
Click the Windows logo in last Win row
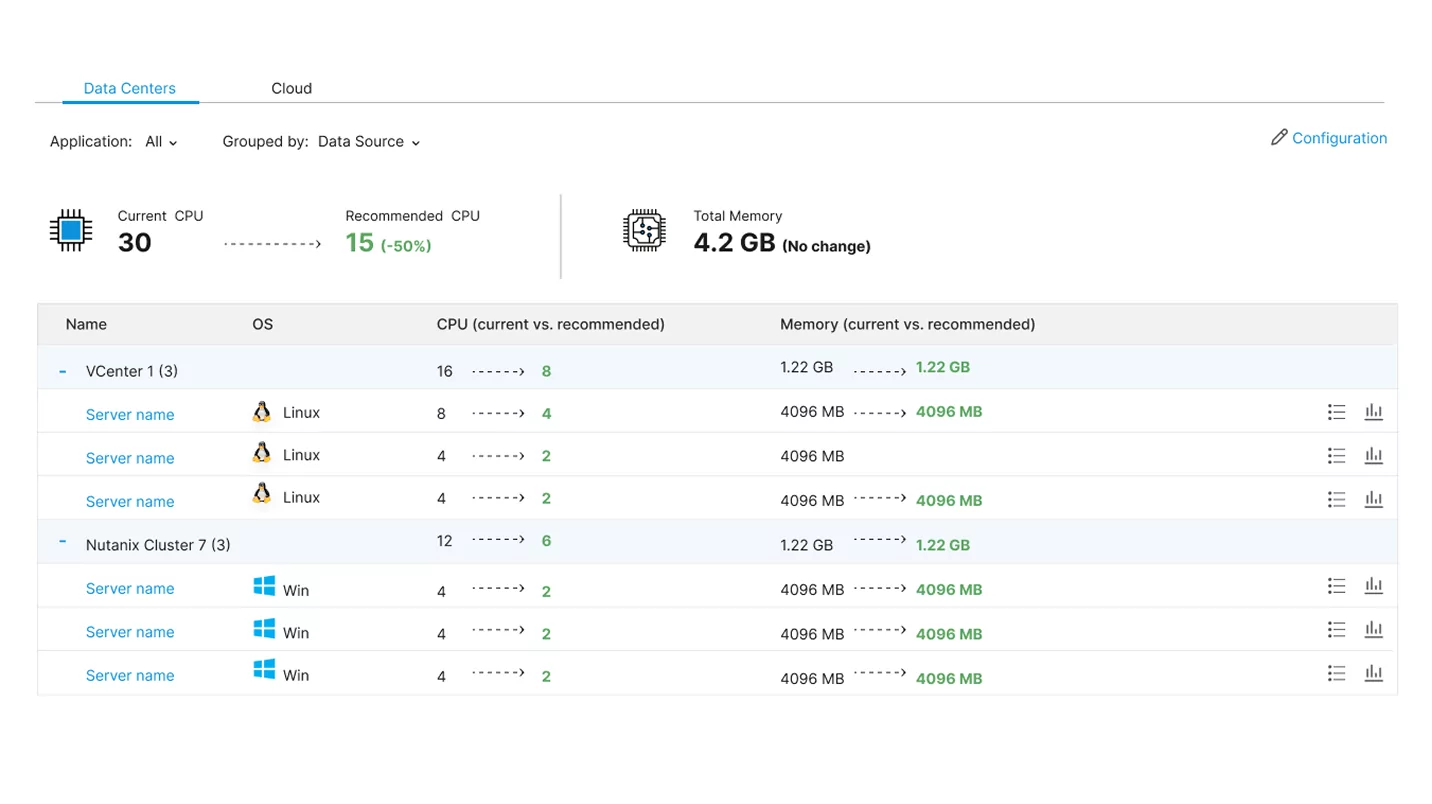[264, 670]
